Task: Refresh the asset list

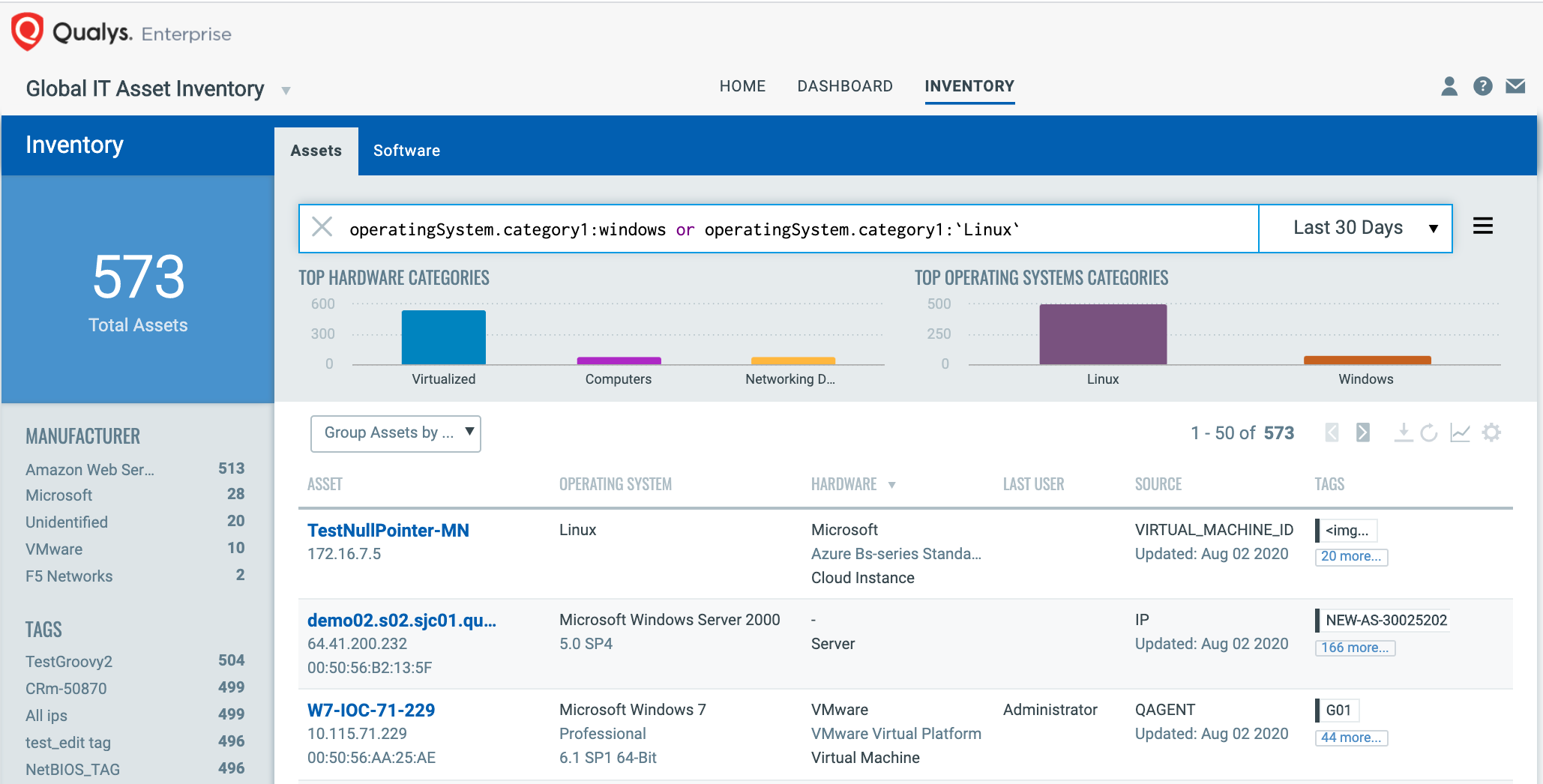Action: click(1429, 432)
